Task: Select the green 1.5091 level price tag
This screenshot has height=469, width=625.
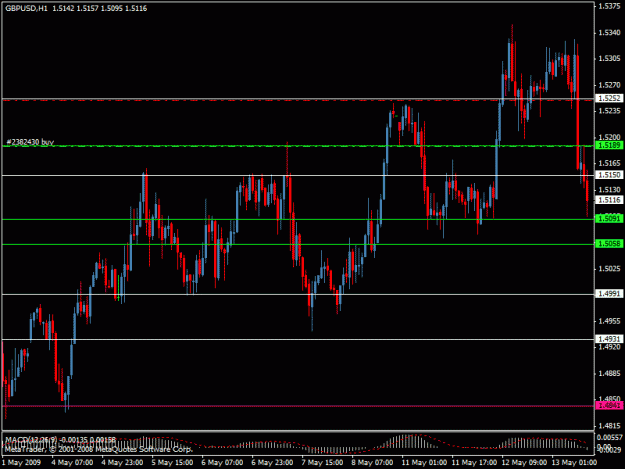Action: pos(609,218)
